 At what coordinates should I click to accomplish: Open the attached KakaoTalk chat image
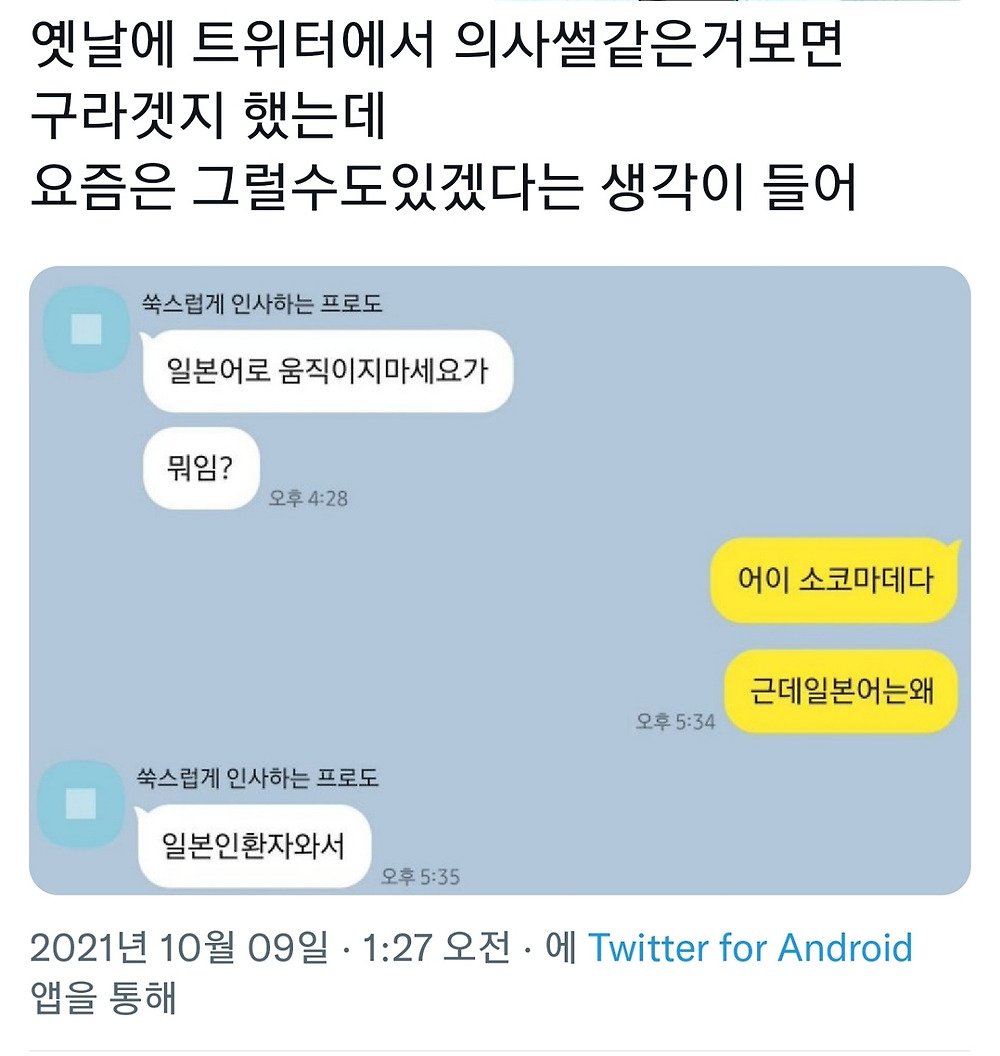click(x=500, y=580)
